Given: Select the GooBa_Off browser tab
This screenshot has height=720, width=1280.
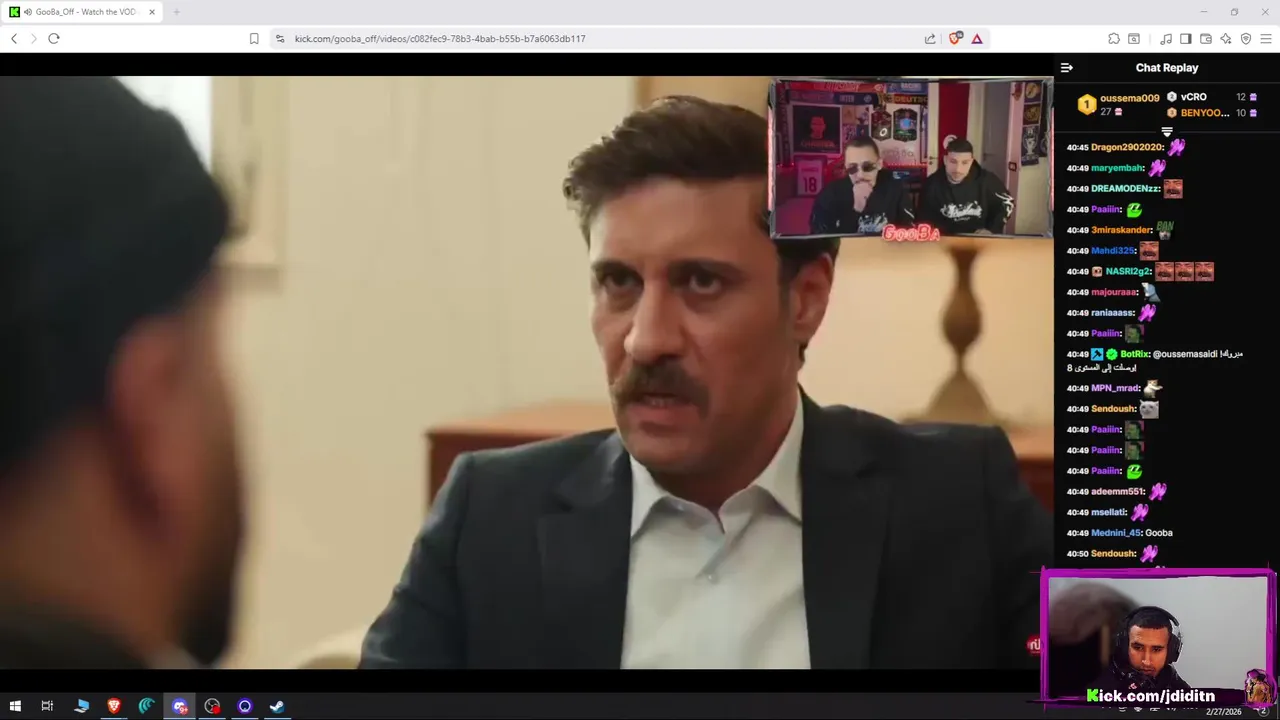Looking at the screenshot, I should point(84,12).
